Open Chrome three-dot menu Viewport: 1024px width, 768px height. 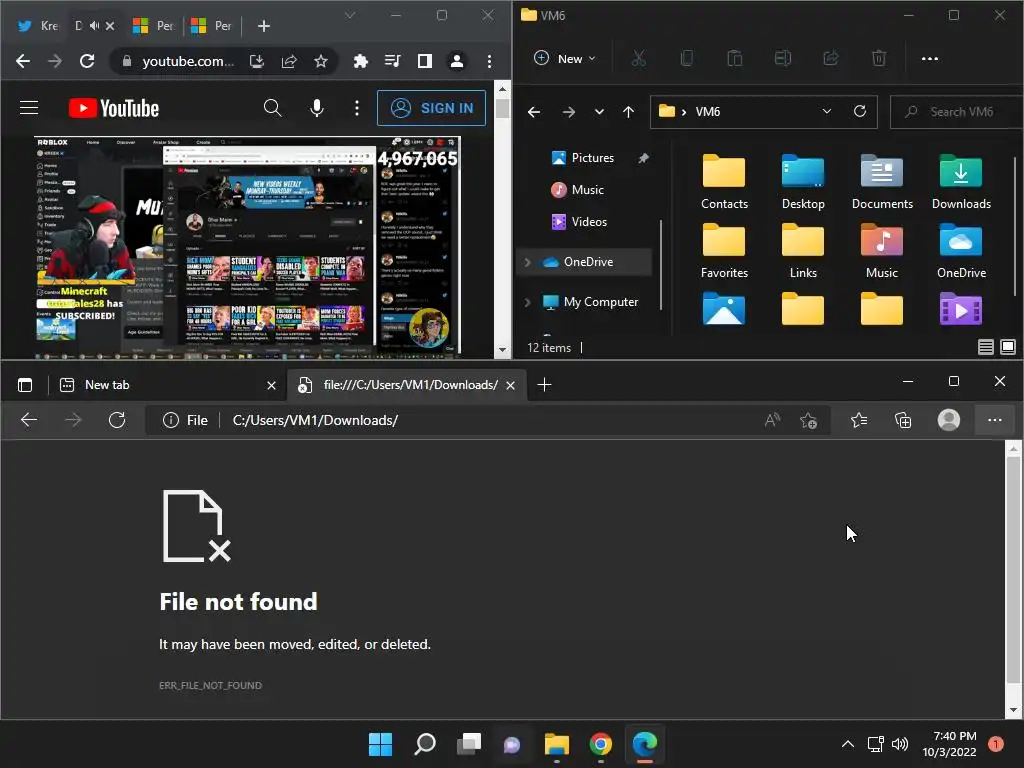point(489,61)
